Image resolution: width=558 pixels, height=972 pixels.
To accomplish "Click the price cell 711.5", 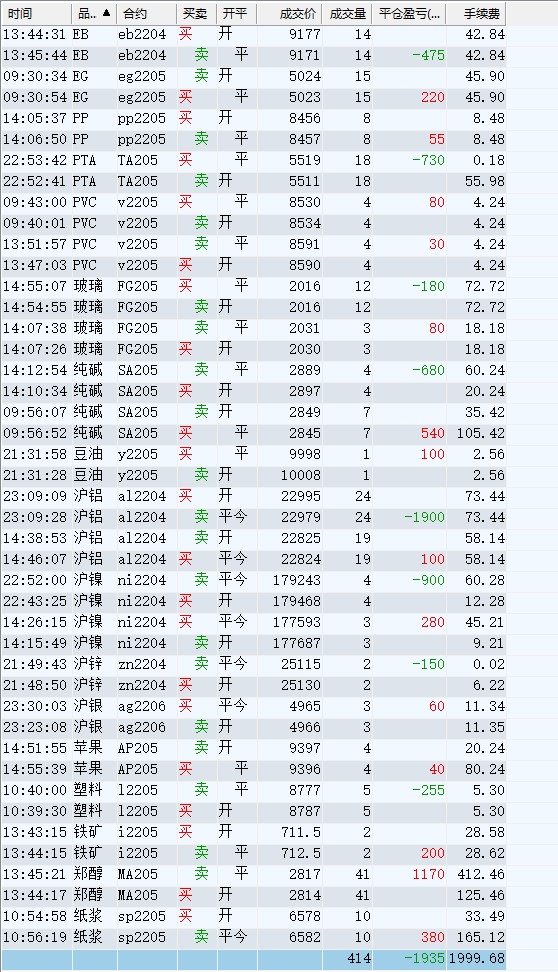I will pos(301,833).
